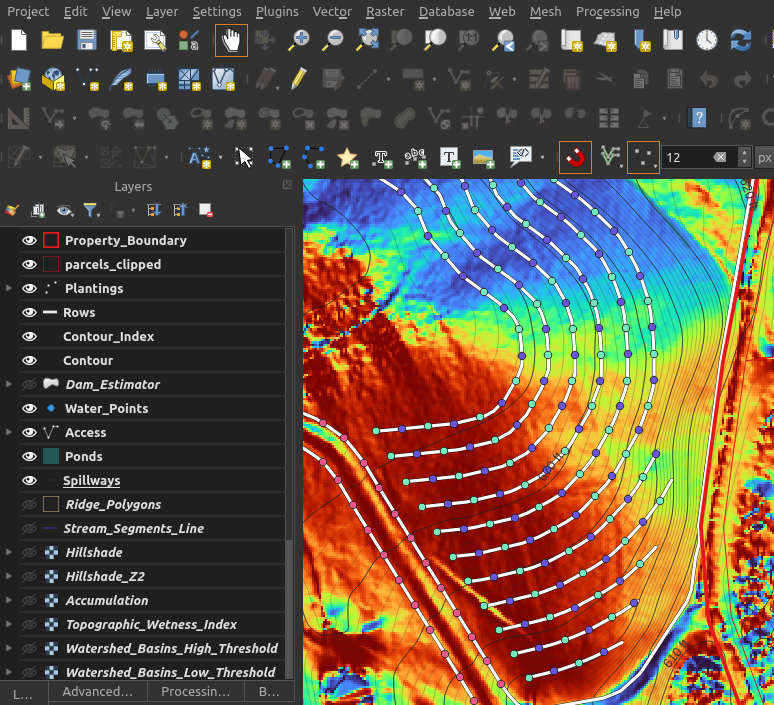Viewport: 774px width, 705px height.
Task: Click the Open Project folder icon
Action: pos(53,41)
